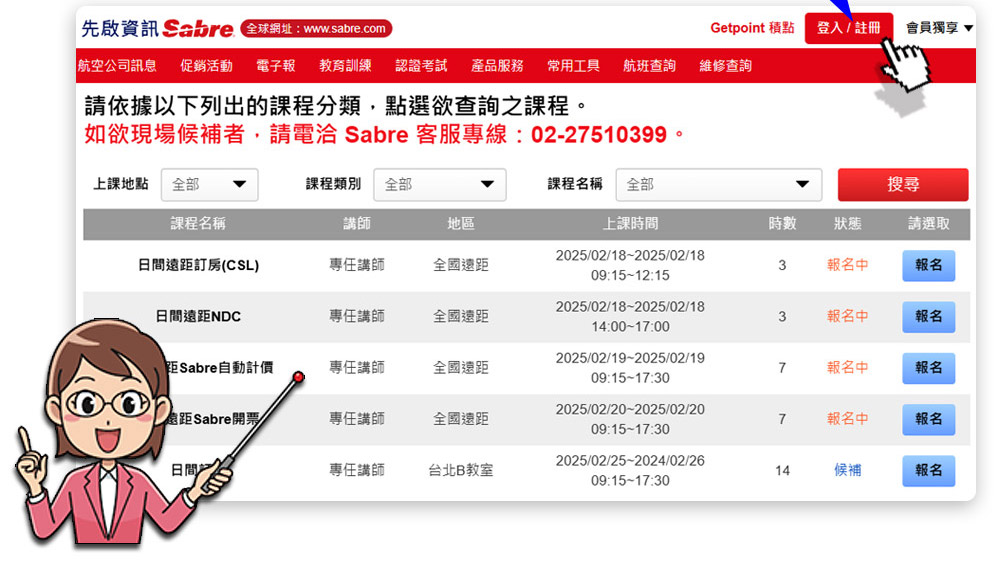The image size is (1000, 570).
Task: Click the 14 hours cell
Action: coord(782,471)
